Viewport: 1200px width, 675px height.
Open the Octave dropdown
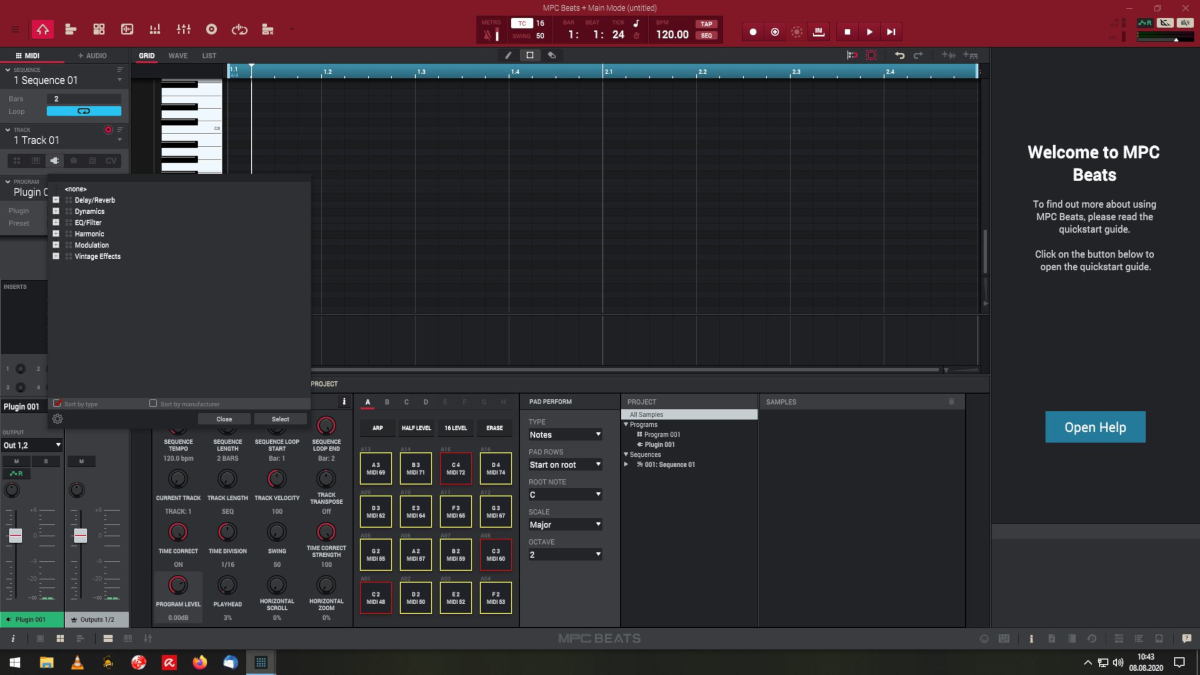click(x=565, y=554)
